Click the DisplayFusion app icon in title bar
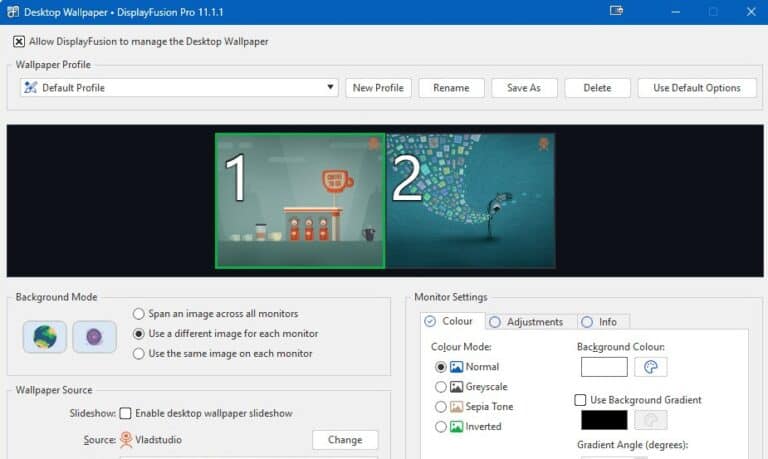Viewport: 768px width, 459px height. 13,12
